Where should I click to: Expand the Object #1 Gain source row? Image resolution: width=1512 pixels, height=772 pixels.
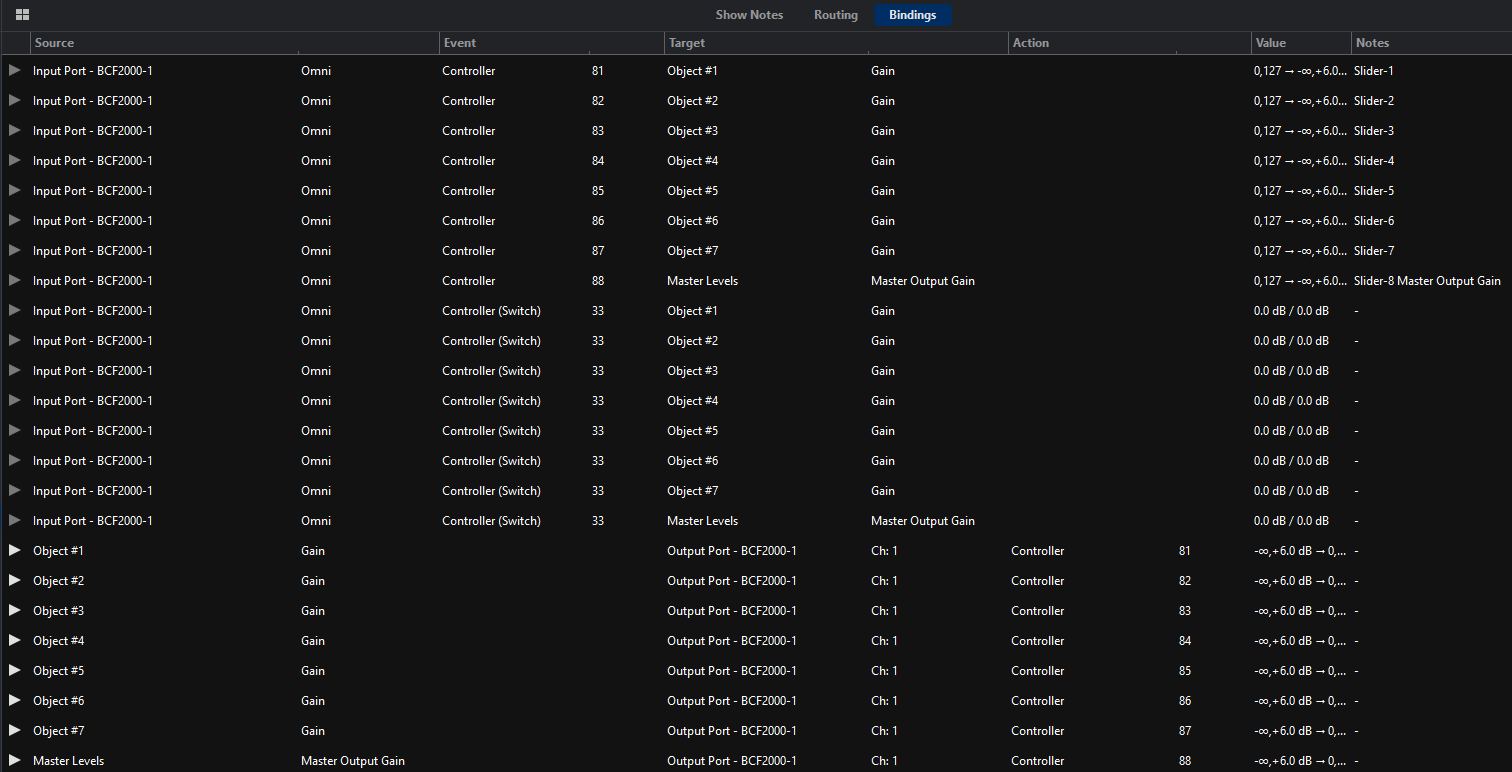pyautogui.click(x=14, y=551)
